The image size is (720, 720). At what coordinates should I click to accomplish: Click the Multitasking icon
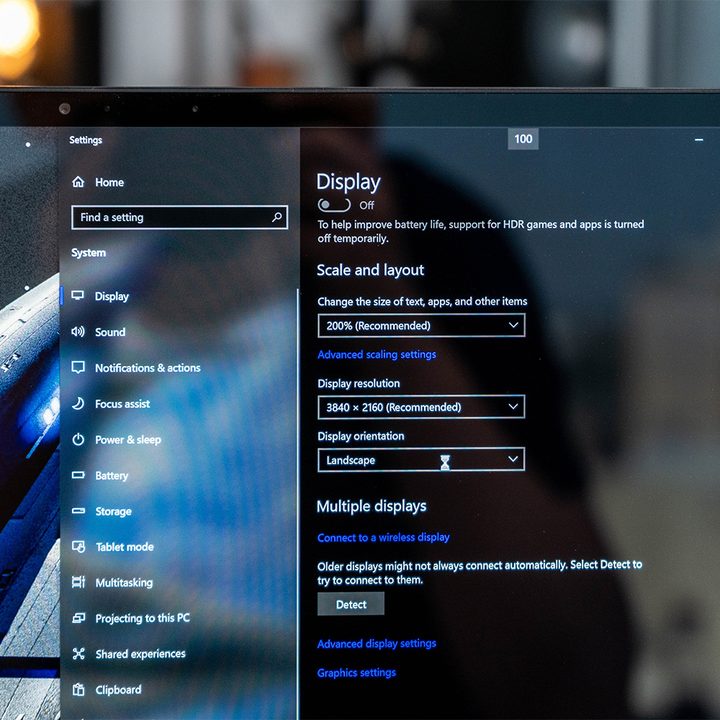[x=79, y=582]
